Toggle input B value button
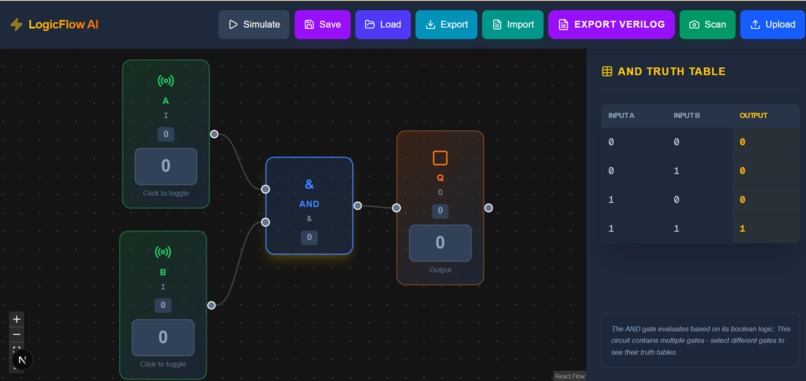The width and height of the screenshot is (806, 381). point(163,337)
